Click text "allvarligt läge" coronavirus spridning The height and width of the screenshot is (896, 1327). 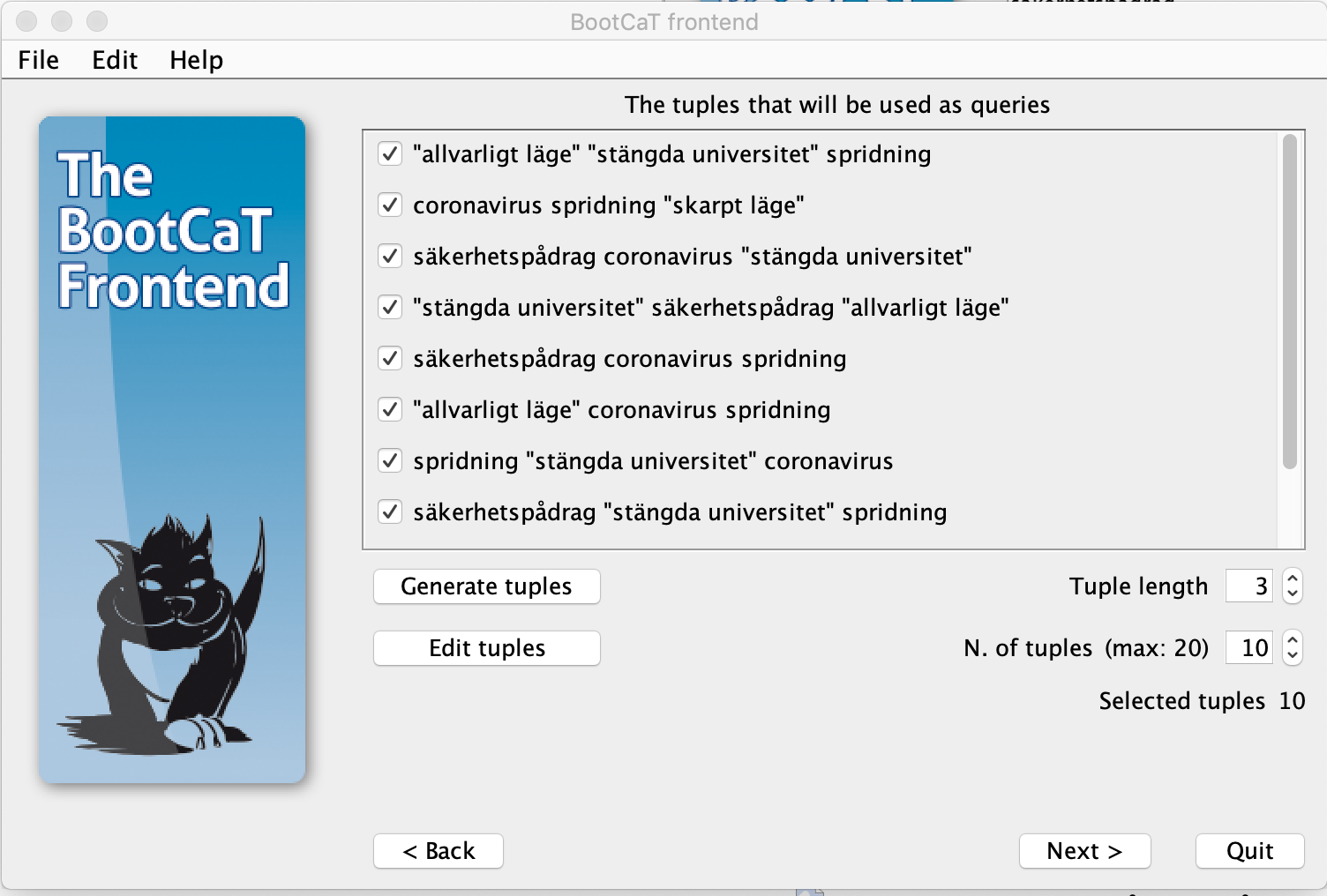(622, 410)
